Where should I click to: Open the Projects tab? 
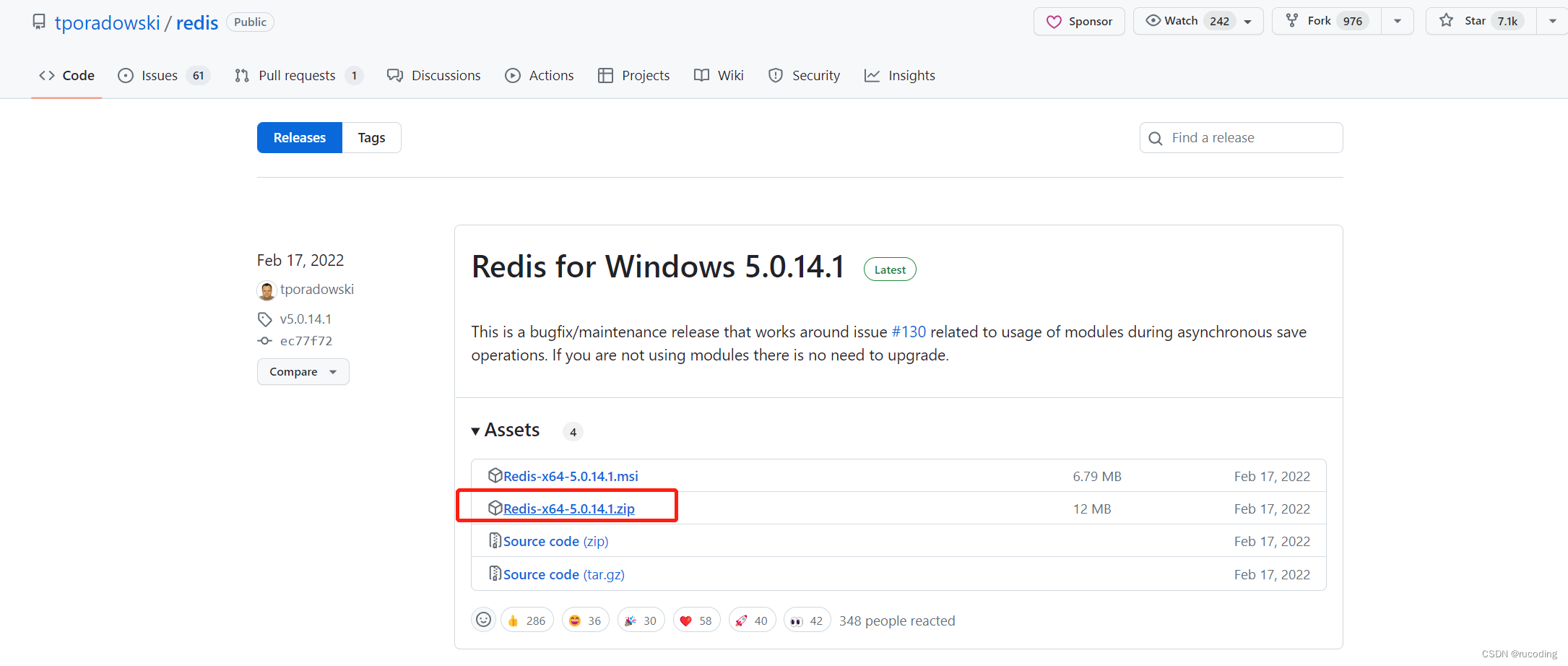point(634,75)
